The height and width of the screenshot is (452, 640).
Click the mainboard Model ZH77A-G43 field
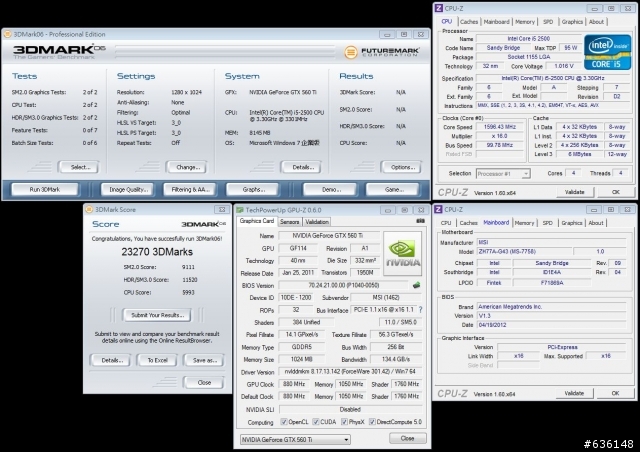click(x=524, y=252)
